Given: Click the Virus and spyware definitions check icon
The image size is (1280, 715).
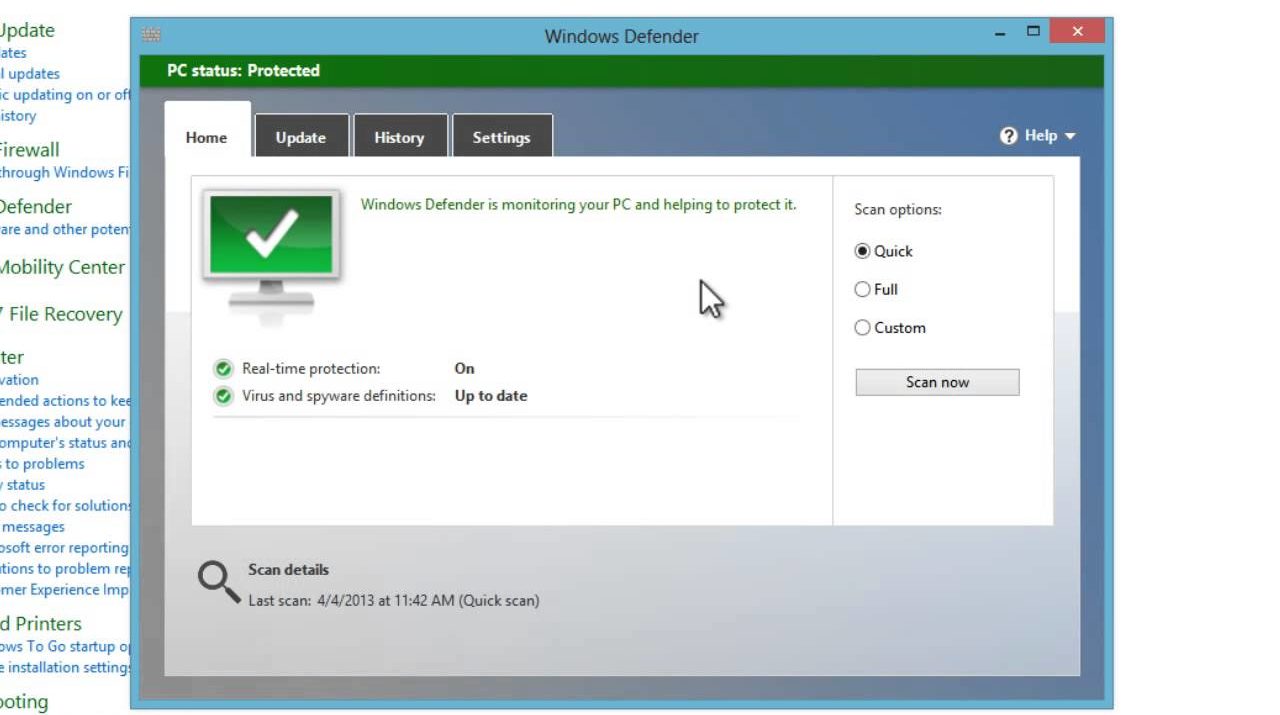Looking at the screenshot, I should pos(223,396).
